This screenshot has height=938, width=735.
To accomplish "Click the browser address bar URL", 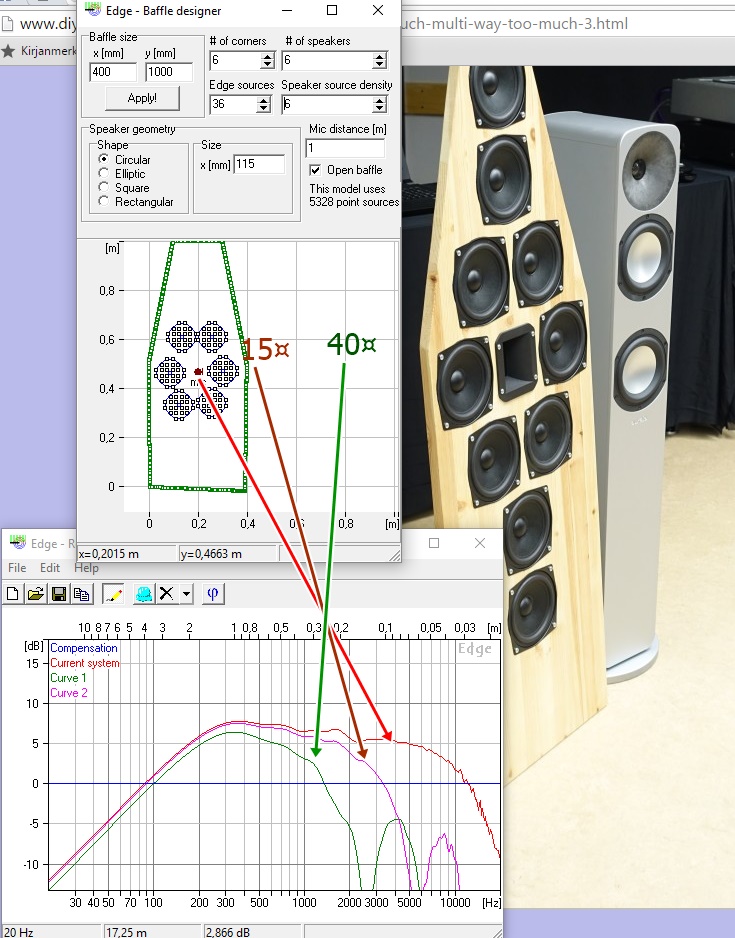I will point(514,24).
